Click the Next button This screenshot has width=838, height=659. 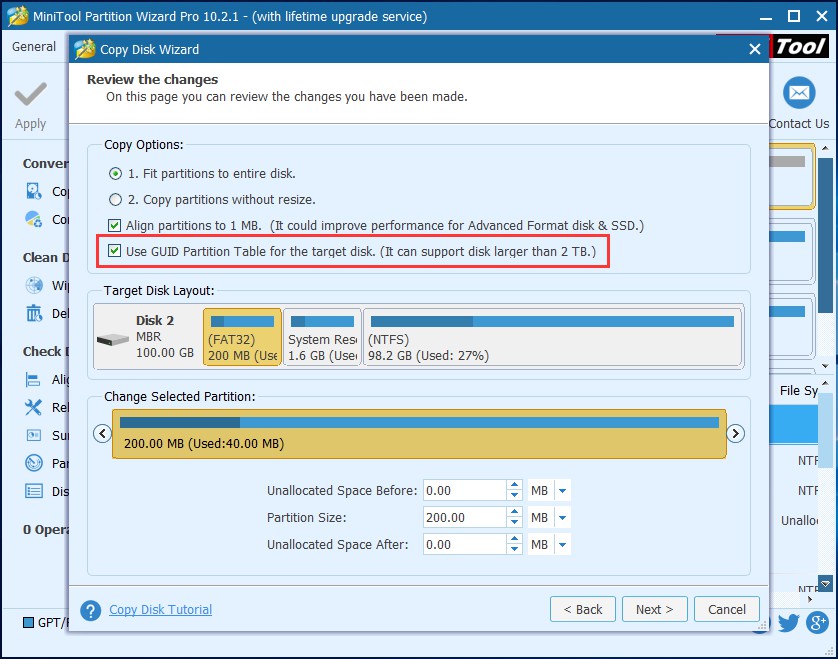point(655,609)
